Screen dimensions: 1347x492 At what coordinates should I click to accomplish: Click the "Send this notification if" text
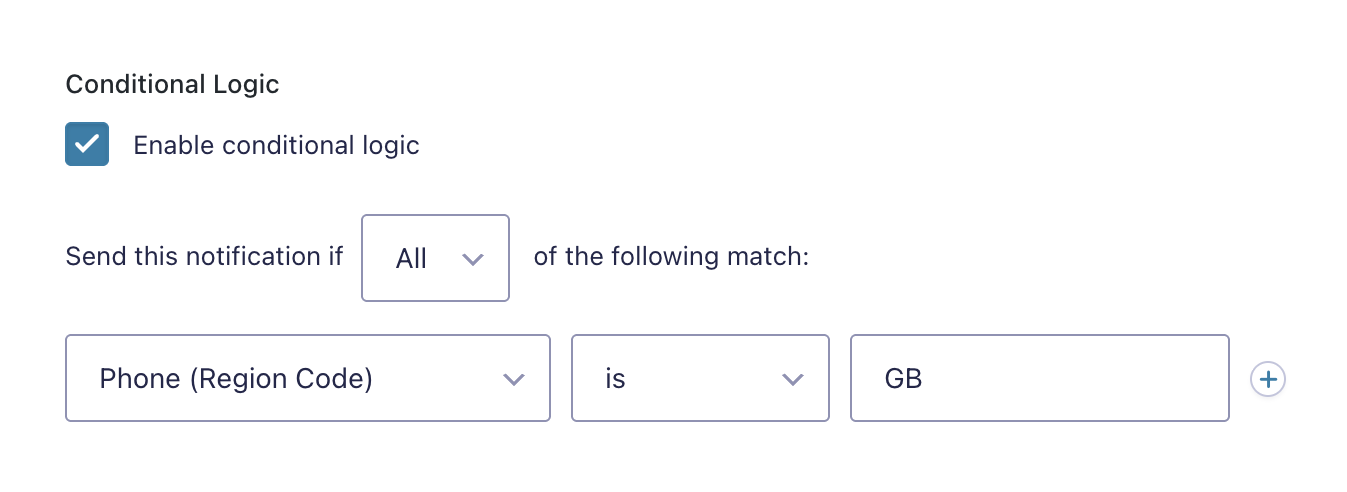pos(204,257)
